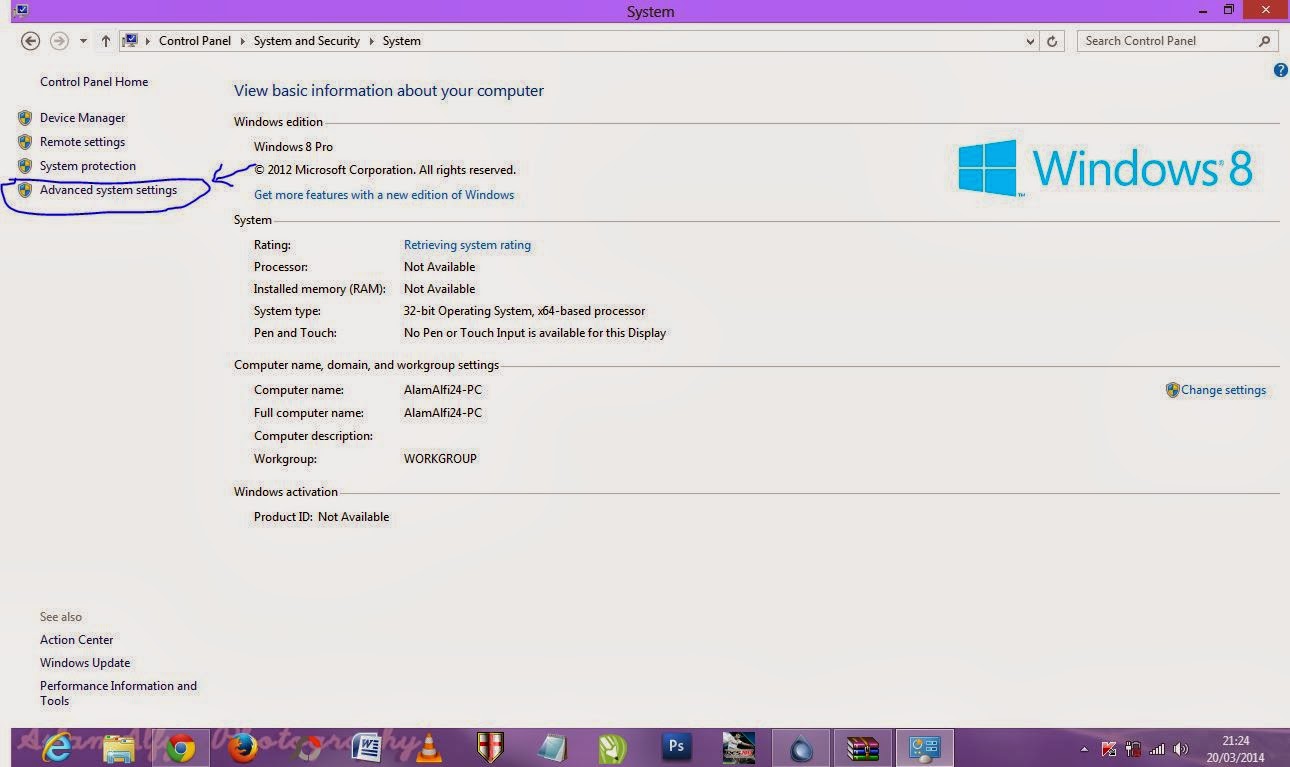The image size is (1290, 767).
Task: Click 'Not Available' beside Processor
Action: (x=440, y=267)
